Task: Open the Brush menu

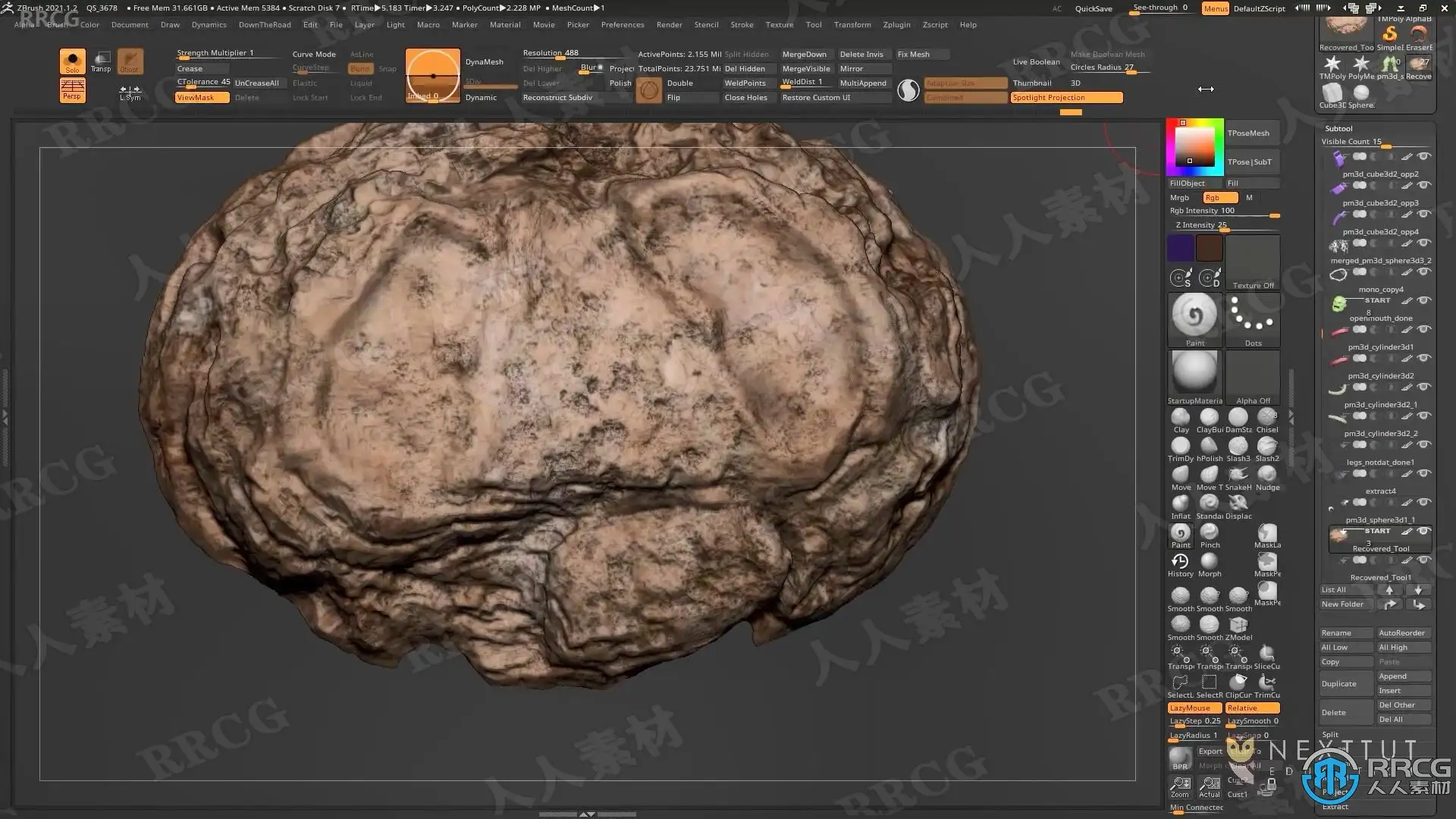Action: click(x=57, y=24)
